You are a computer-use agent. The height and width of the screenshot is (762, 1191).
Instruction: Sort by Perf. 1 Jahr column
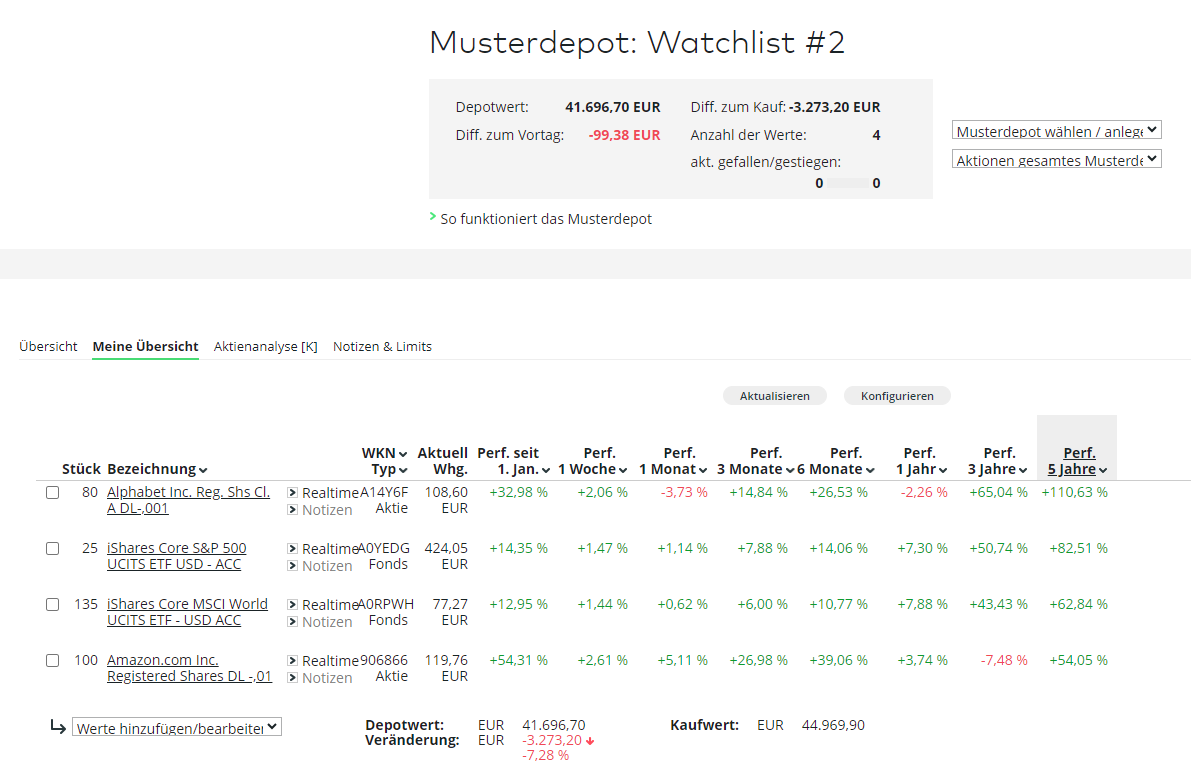tap(920, 461)
